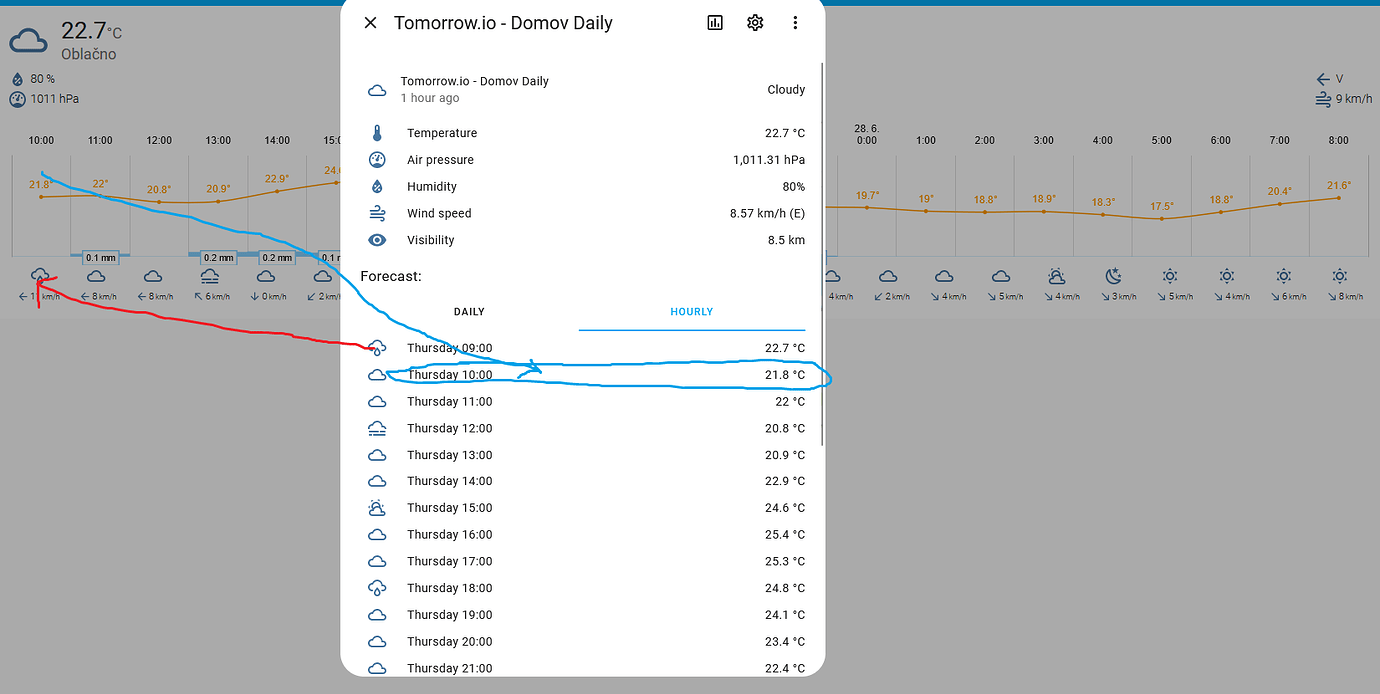Click the dialog's vertical scrollbar
Image resolution: width=1380 pixels, height=694 pixels.
822,255
